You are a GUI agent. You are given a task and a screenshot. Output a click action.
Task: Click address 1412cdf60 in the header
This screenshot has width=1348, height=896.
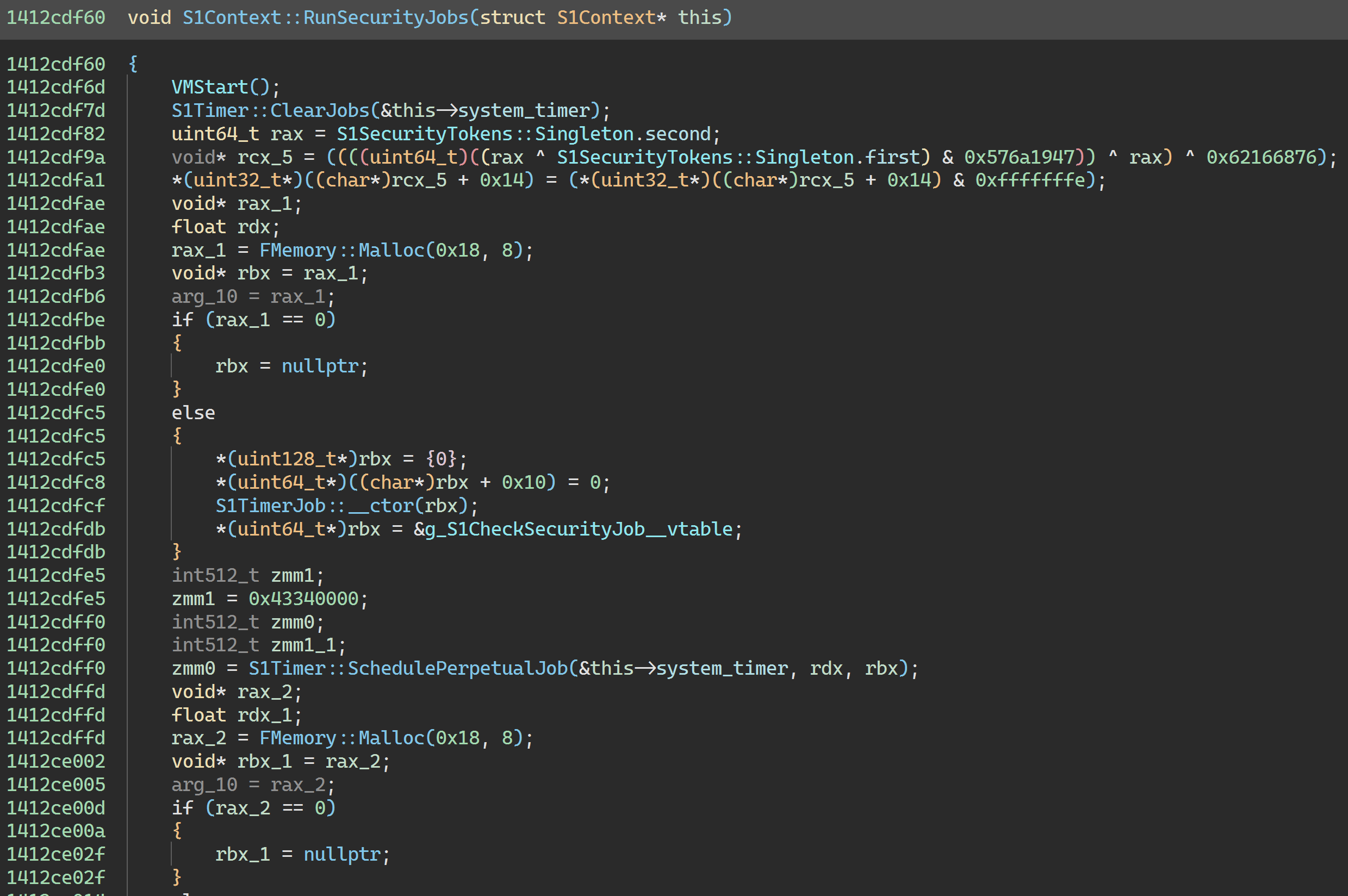[x=56, y=17]
